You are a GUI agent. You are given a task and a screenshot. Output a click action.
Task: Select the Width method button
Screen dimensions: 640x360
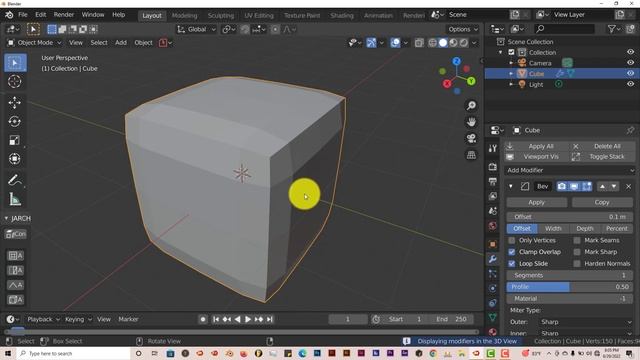coord(553,229)
